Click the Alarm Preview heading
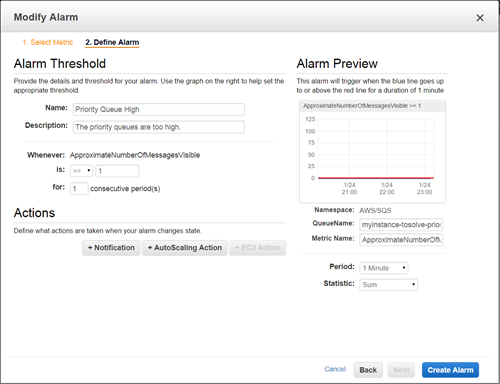 coord(337,64)
